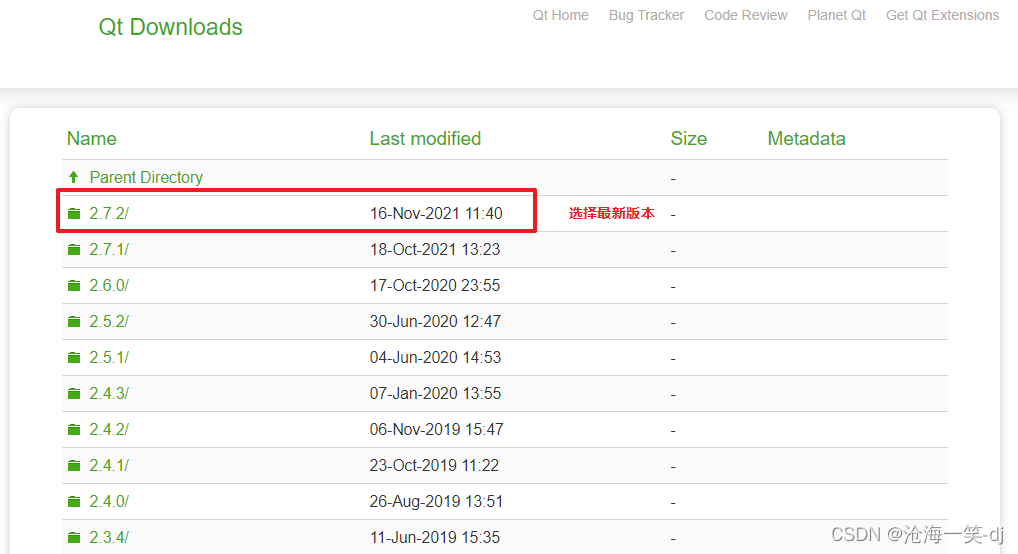Click the folder icon beside 2.6.0/
The height and width of the screenshot is (554, 1018).
coord(74,286)
